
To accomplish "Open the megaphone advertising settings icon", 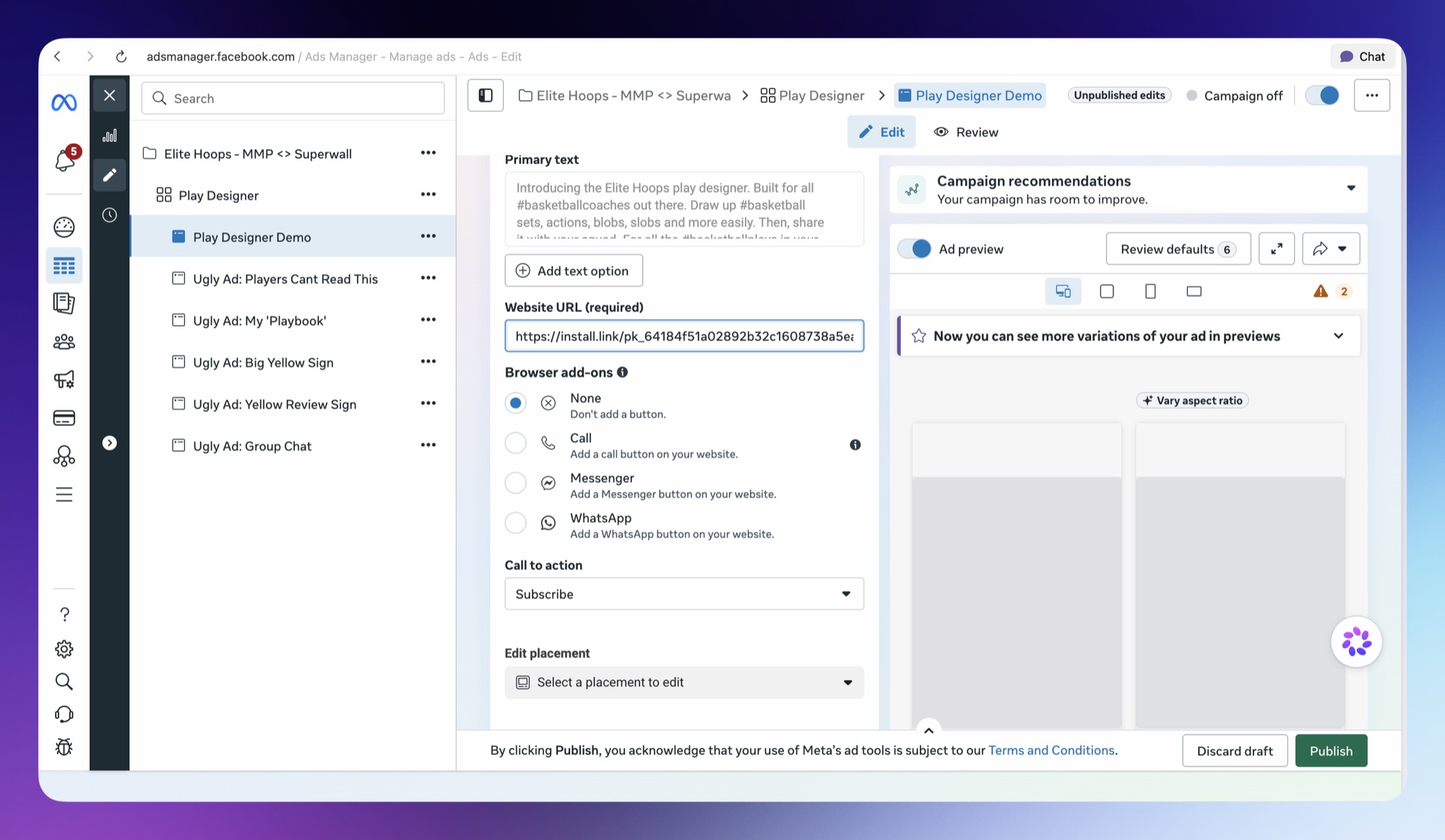I will (x=64, y=379).
